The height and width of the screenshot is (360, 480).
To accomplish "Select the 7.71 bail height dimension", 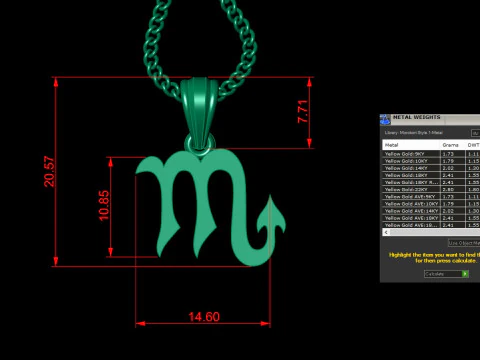I will (x=303, y=112).
